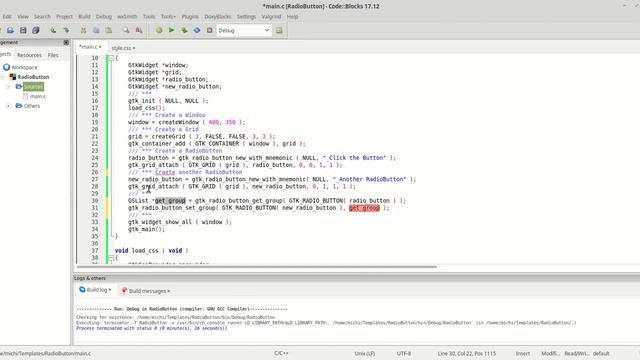Open the Valgrind menu
This screenshot has width=640, height=360.
[271, 17]
